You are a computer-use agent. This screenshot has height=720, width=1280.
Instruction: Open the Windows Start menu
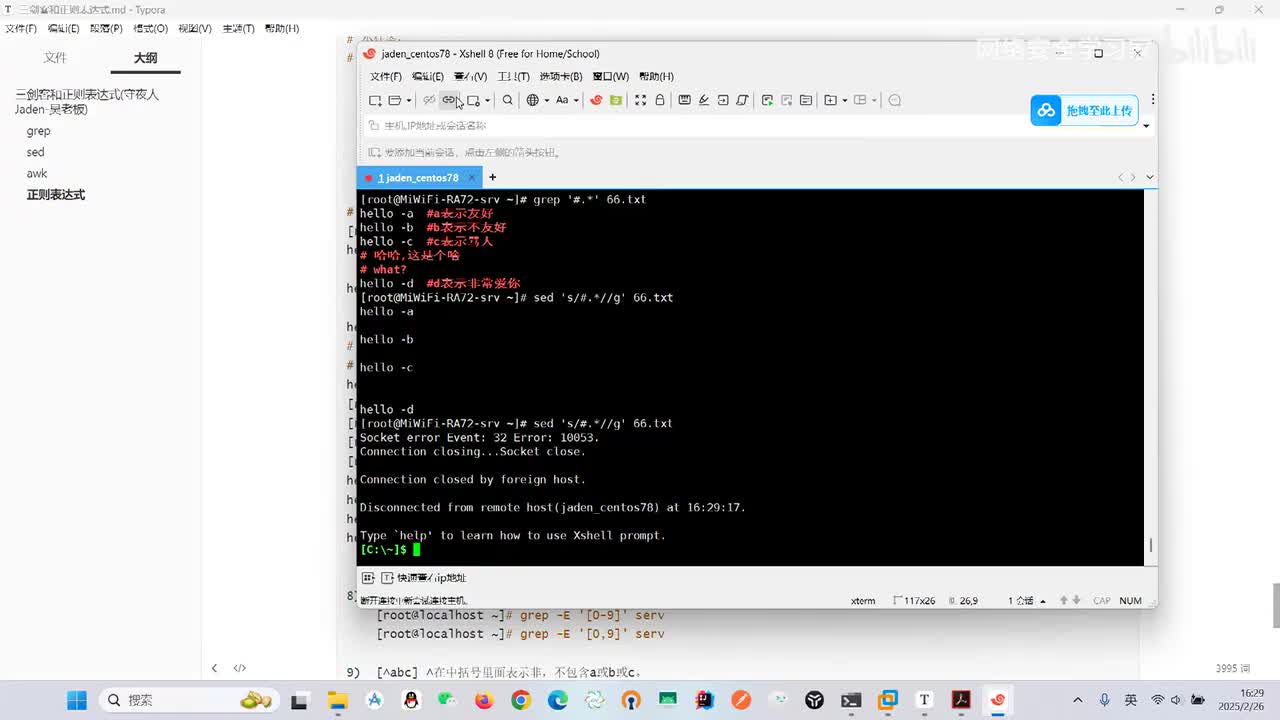pyautogui.click(x=76, y=700)
